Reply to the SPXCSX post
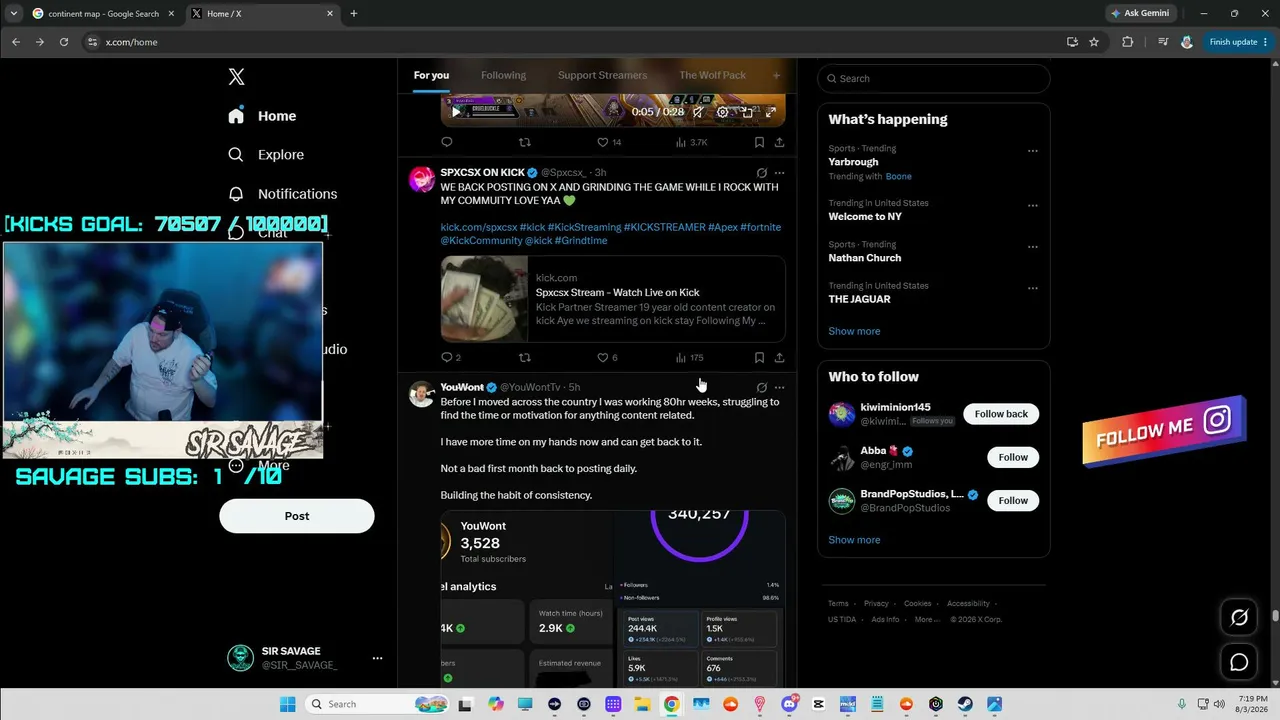Image resolution: width=1280 pixels, height=720 pixels. point(451,357)
